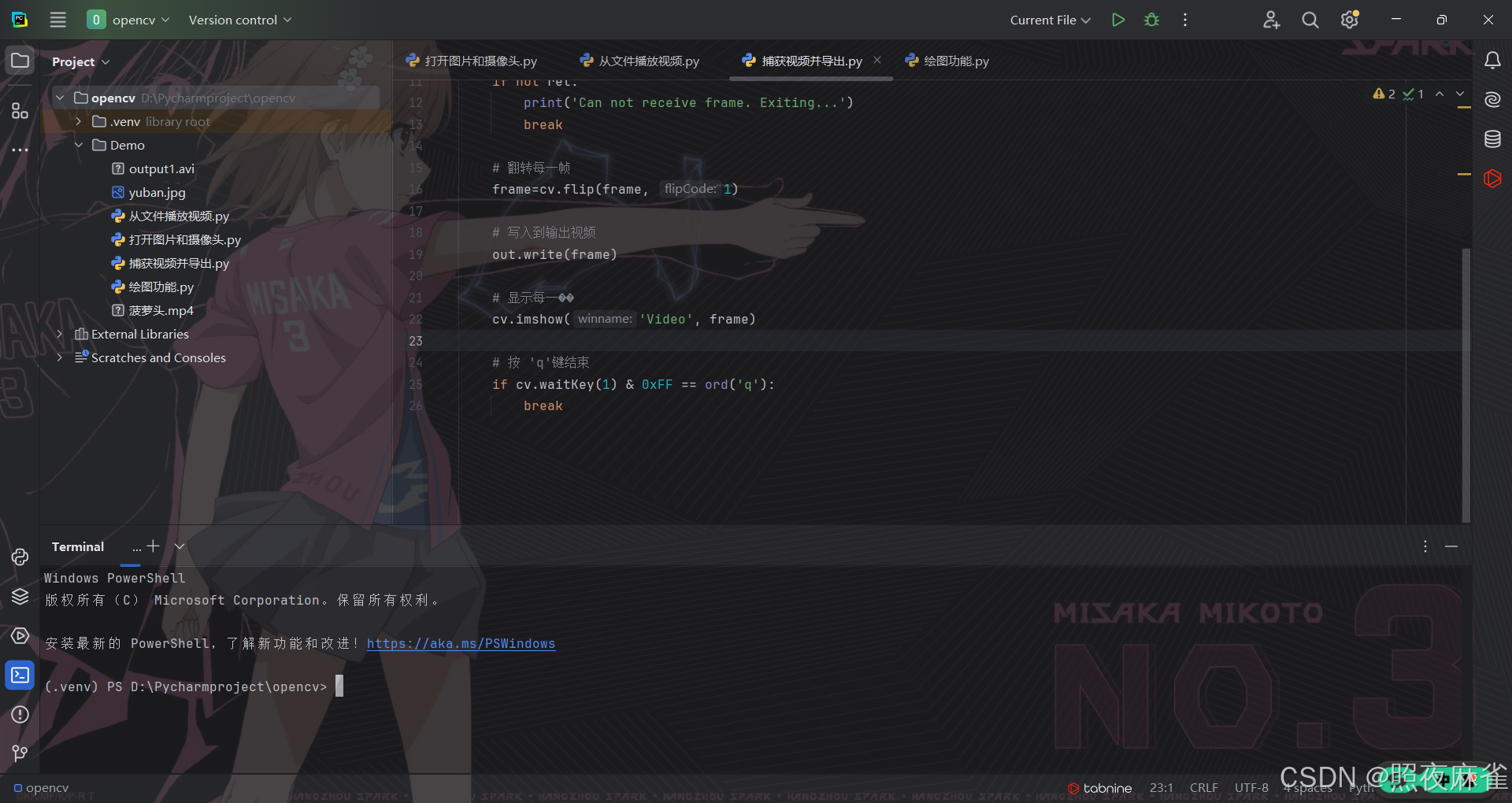
Task: Click the out.write(frame) code line
Action: [554, 254]
